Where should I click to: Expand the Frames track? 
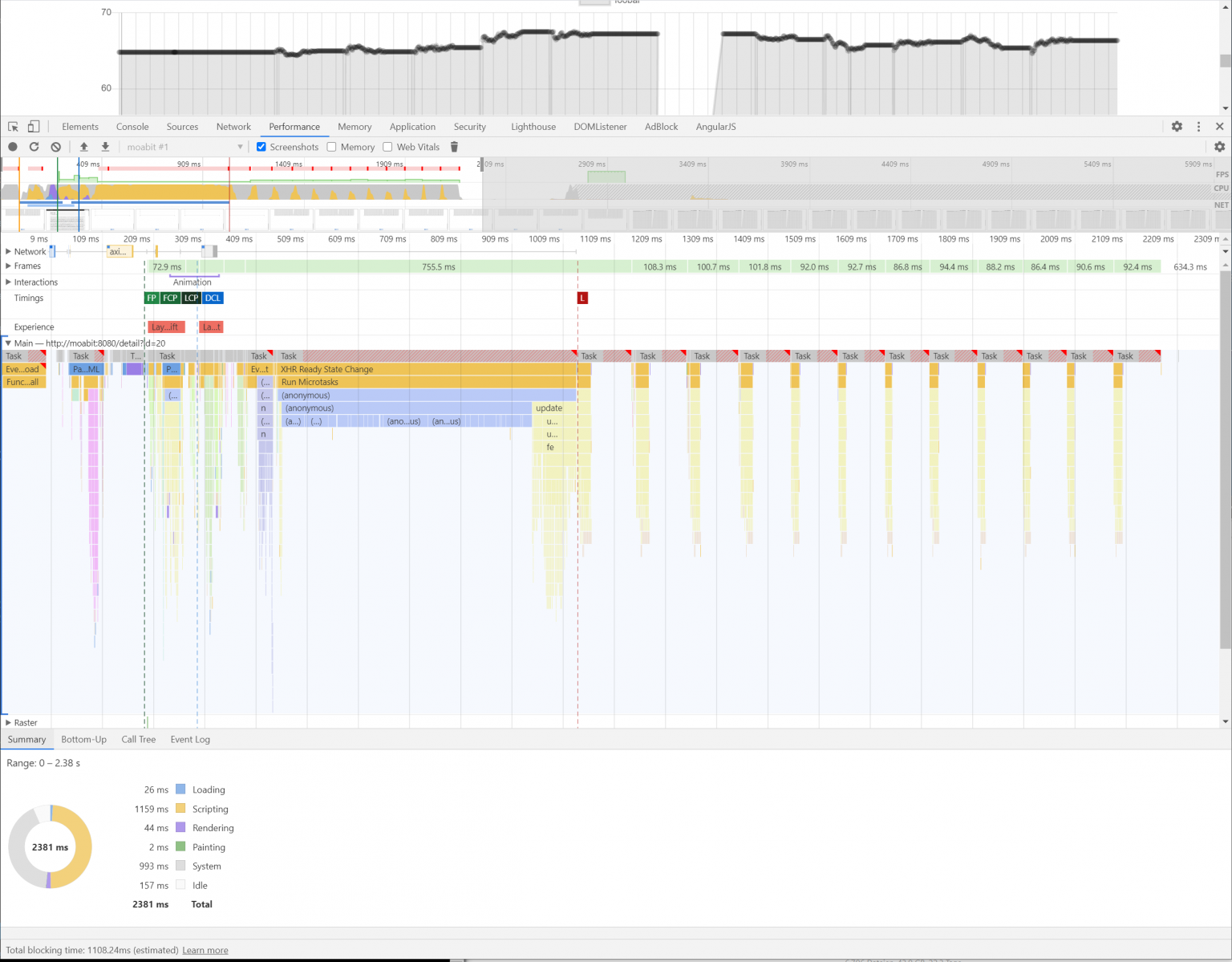pyautogui.click(x=8, y=266)
